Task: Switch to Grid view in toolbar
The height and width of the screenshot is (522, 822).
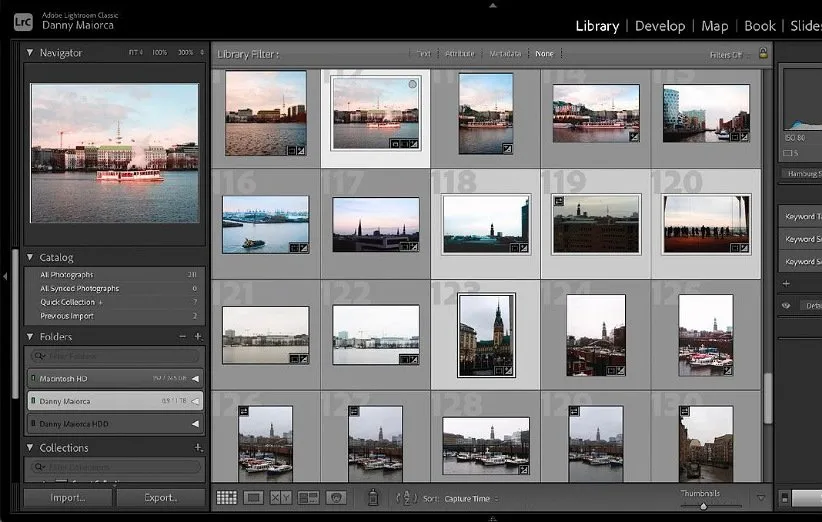Action: [x=227, y=497]
